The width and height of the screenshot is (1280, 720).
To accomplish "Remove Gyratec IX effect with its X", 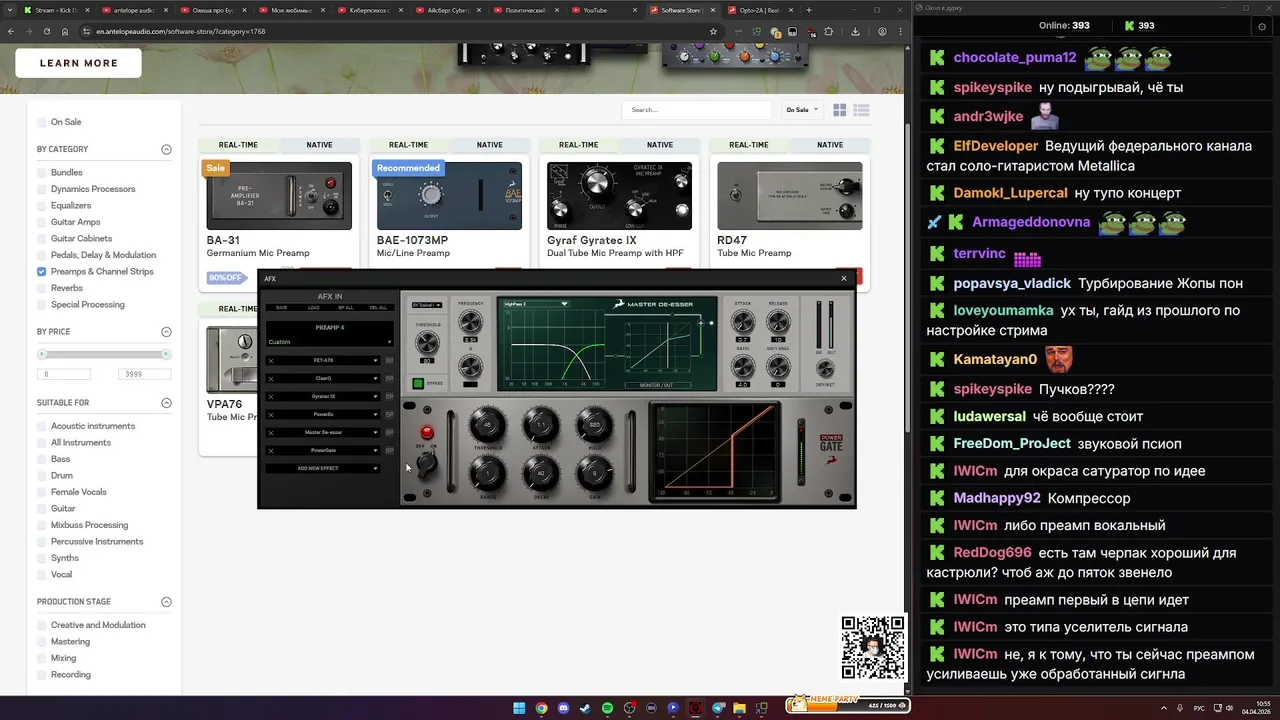I will click(x=271, y=396).
